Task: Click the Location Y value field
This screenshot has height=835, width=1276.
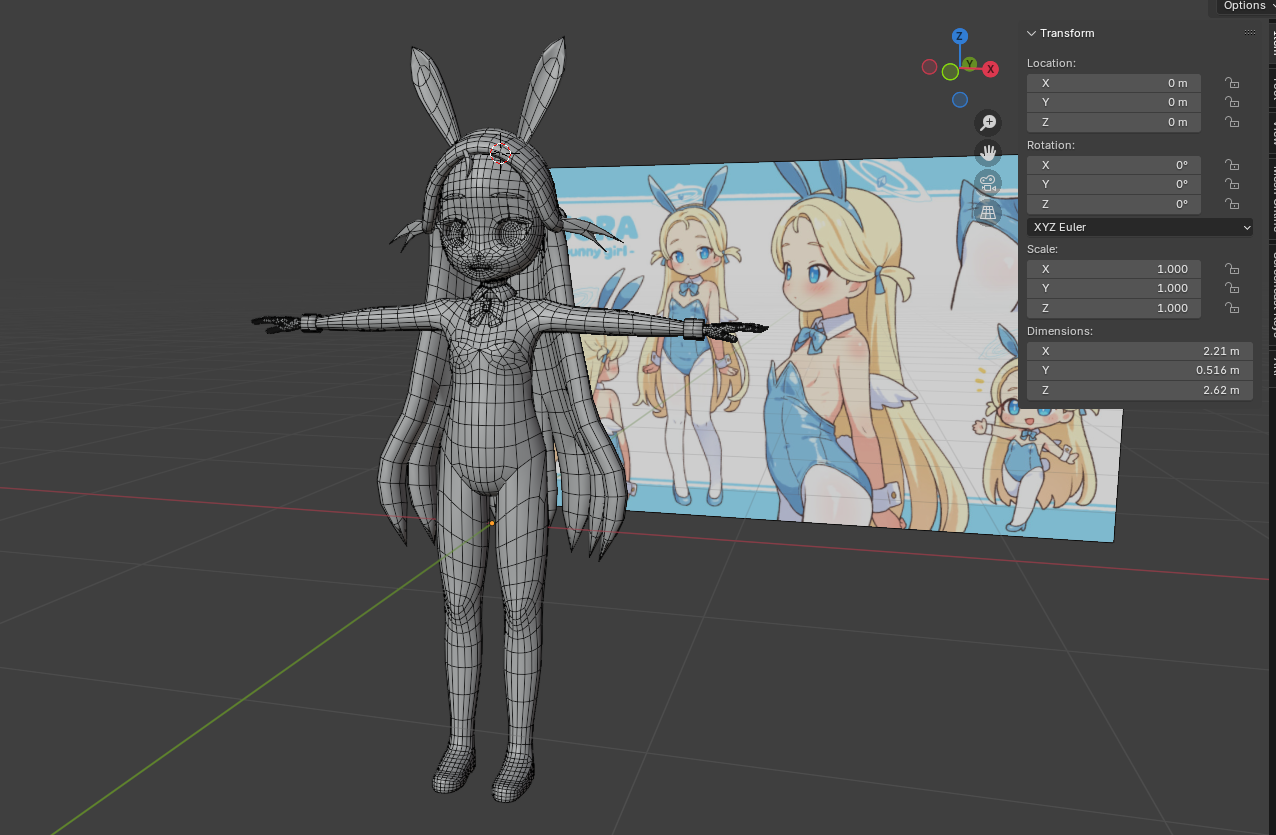Action: tap(1114, 102)
